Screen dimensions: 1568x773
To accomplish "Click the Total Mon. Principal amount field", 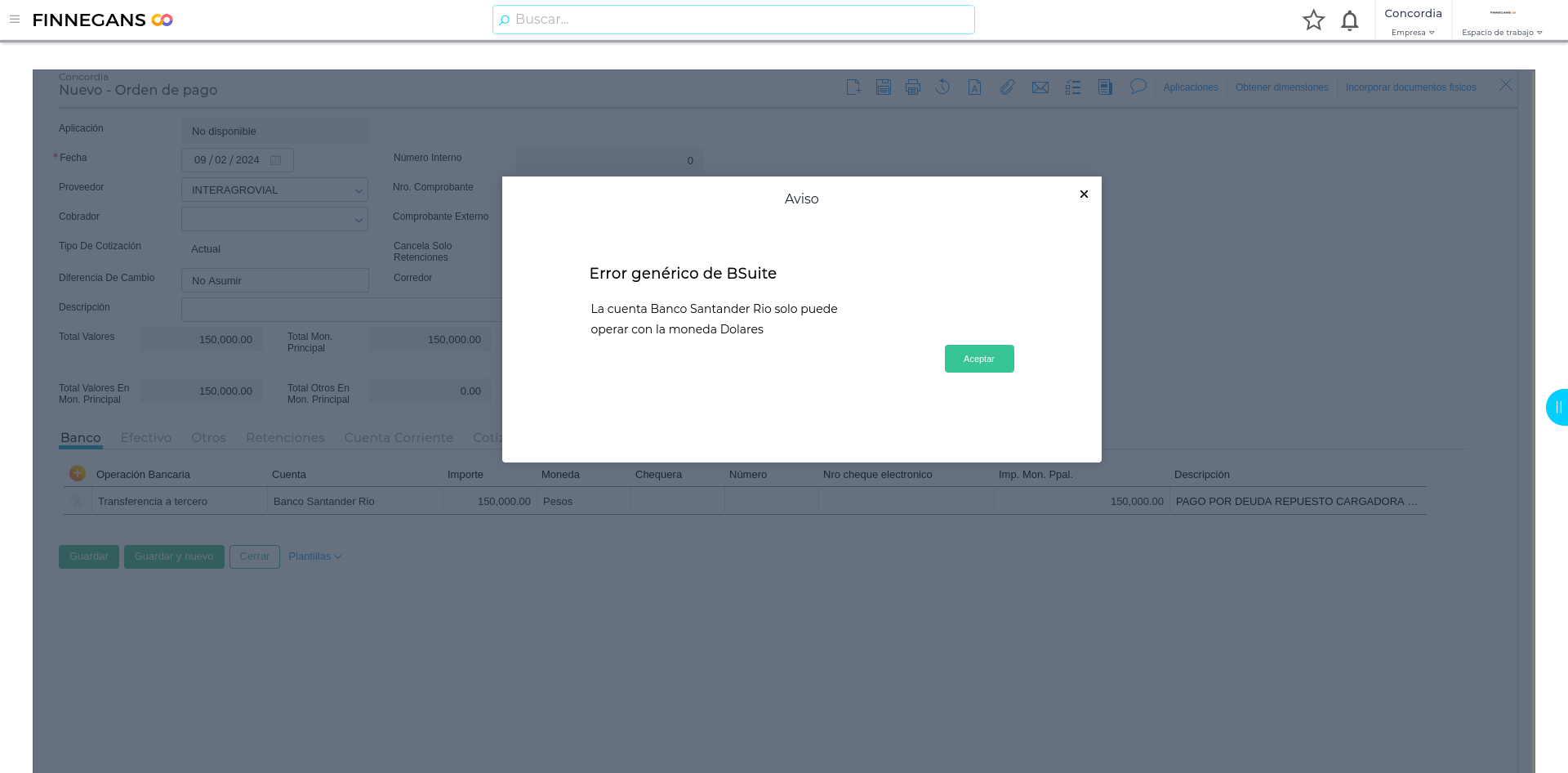I will (430, 339).
